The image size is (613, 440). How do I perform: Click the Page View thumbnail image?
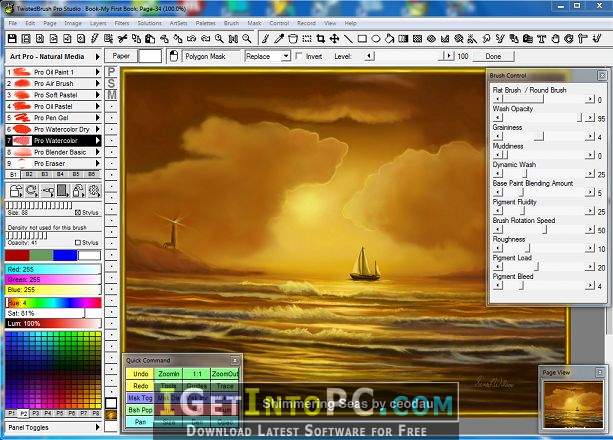(x=573, y=405)
